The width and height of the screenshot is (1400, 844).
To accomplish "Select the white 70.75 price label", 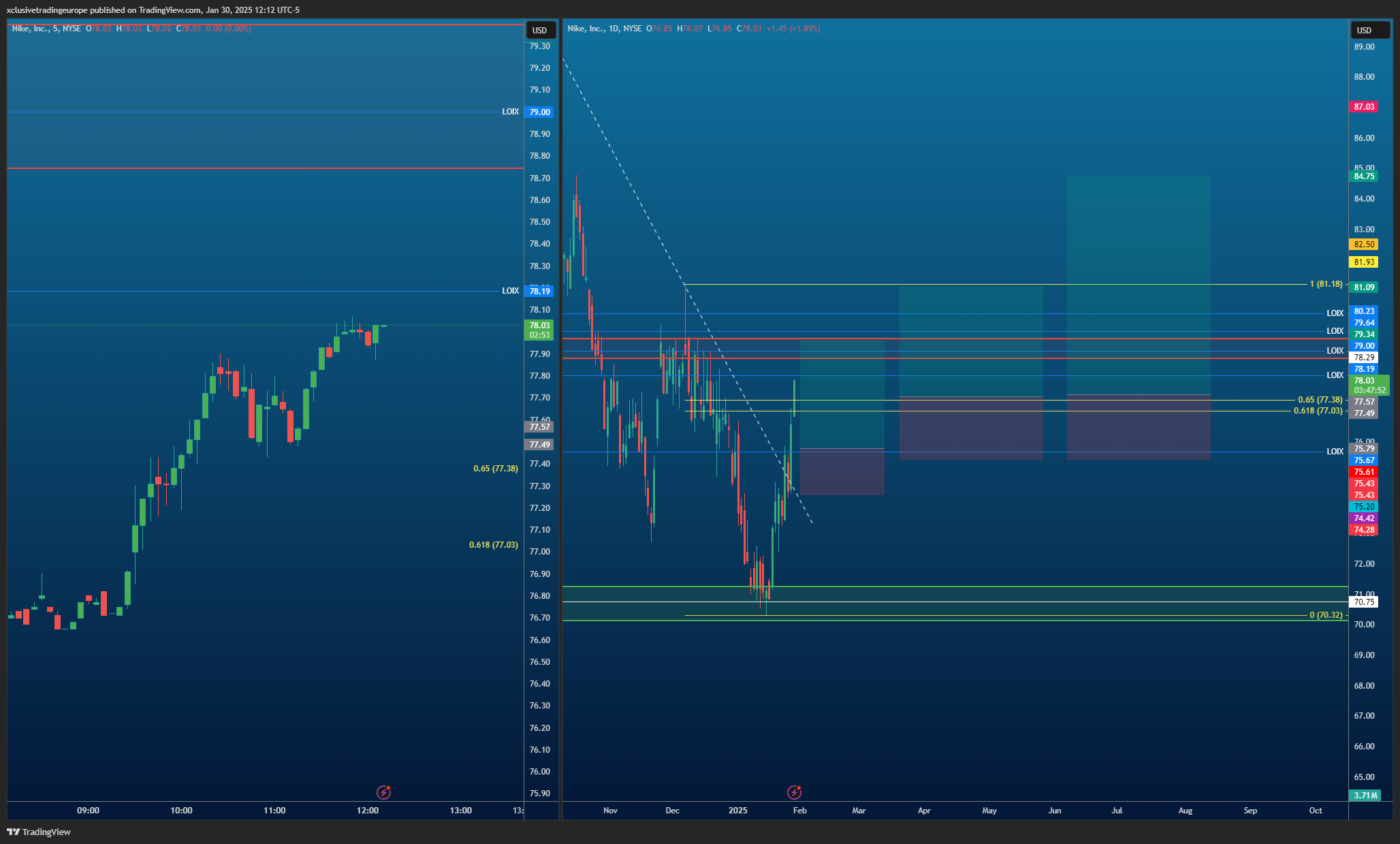I will click(x=1364, y=602).
